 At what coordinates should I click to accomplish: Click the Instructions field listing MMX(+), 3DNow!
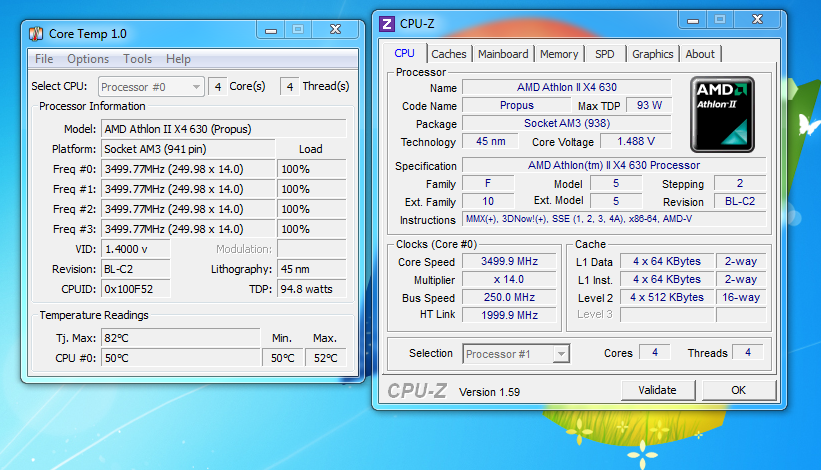pos(614,219)
